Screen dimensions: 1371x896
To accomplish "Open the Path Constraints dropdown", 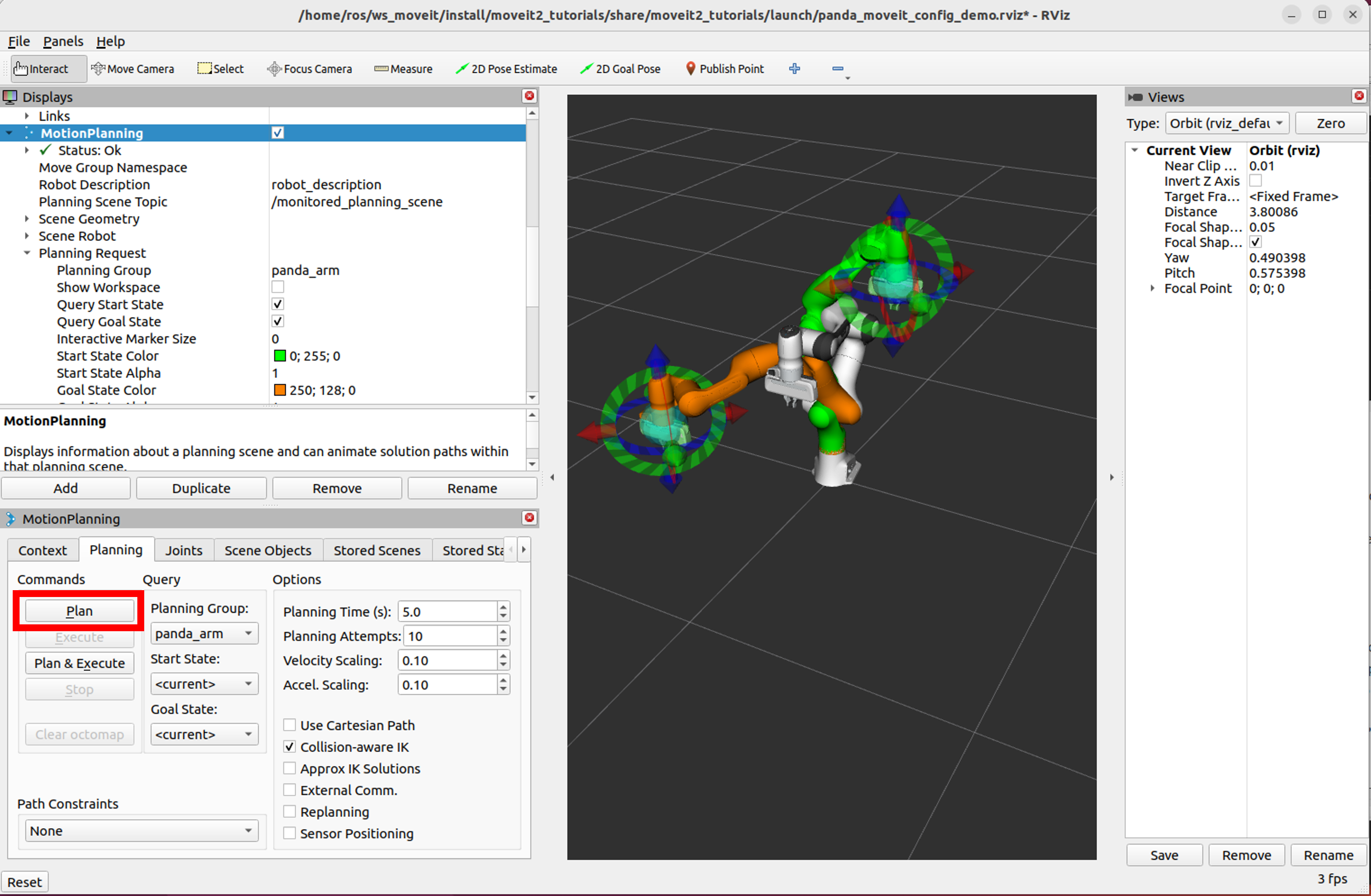I will point(142,831).
